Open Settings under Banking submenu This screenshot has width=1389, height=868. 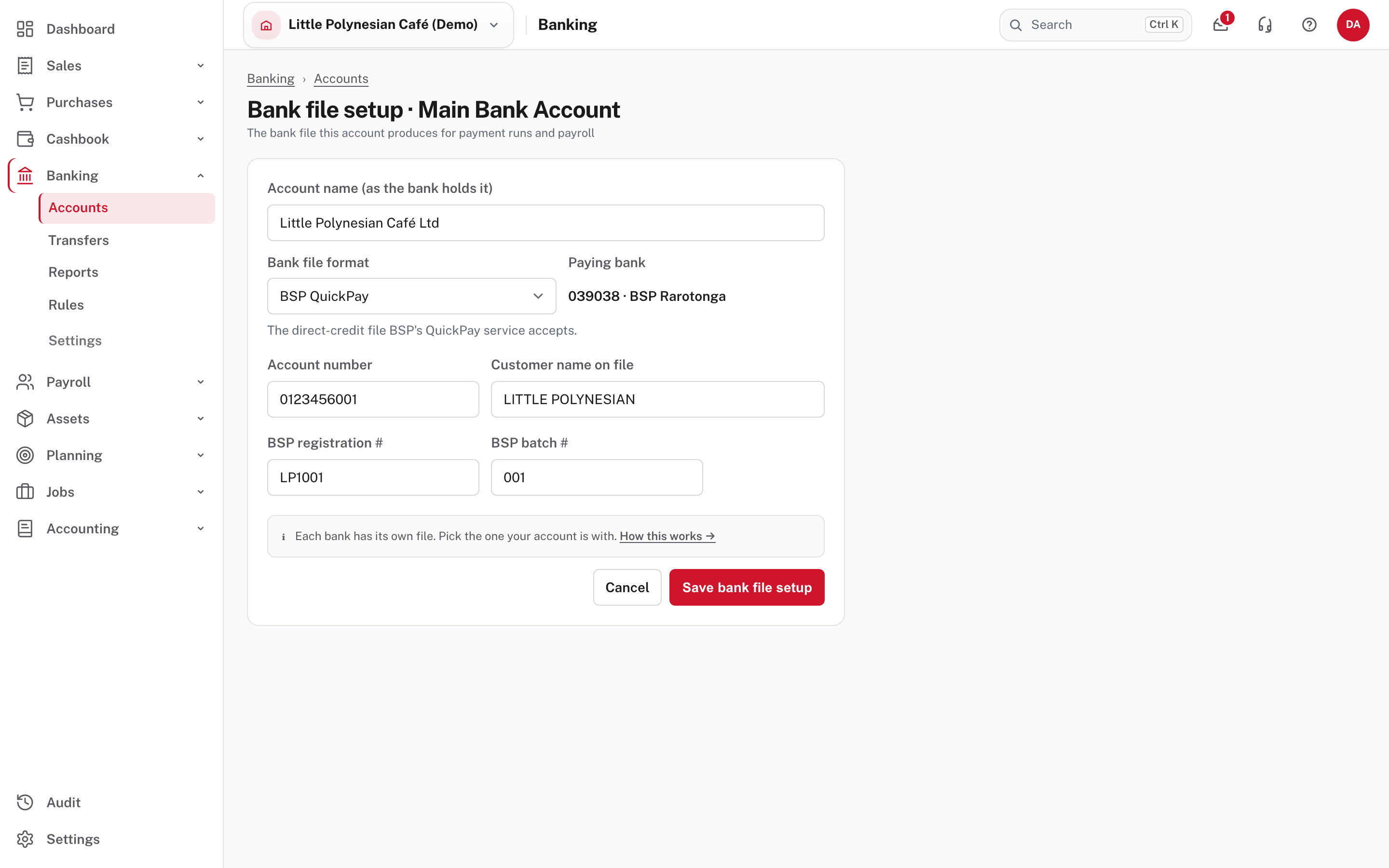[x=75, y=340]
